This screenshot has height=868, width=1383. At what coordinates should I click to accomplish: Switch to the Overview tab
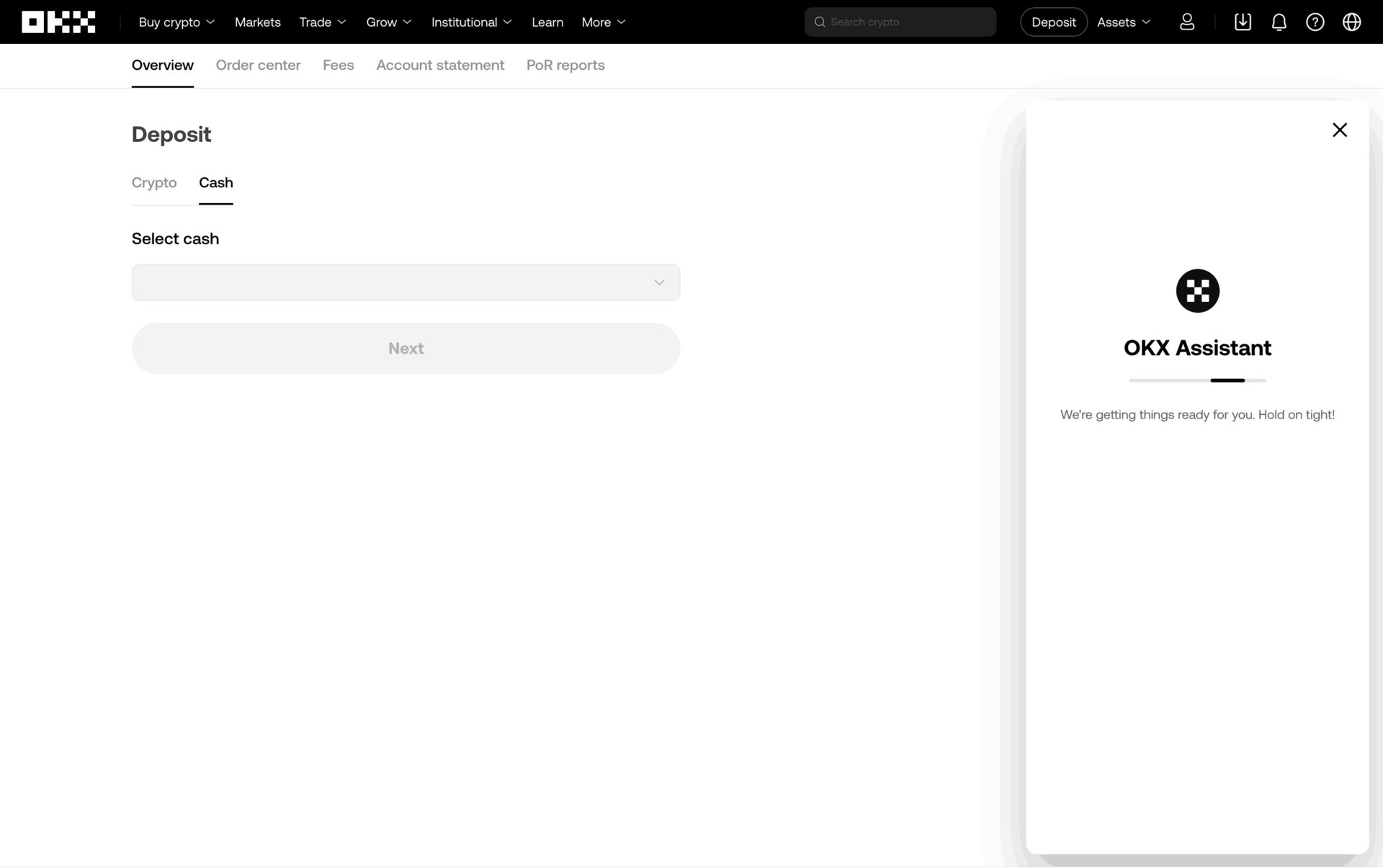(162, 65)
